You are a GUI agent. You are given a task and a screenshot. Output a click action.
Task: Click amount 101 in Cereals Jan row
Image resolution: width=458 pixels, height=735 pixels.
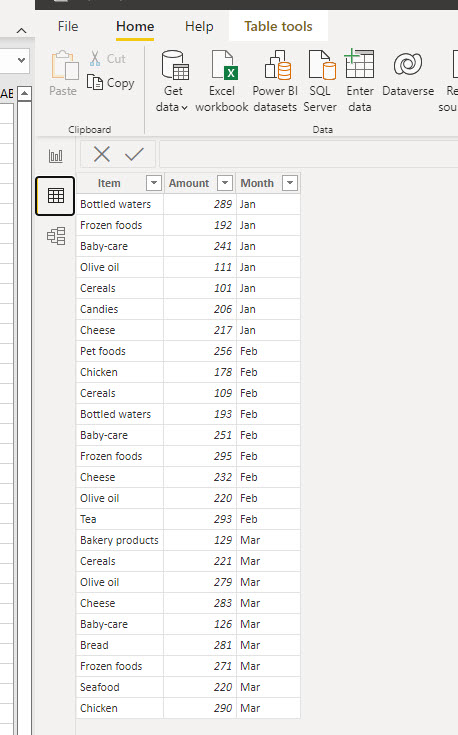(223, 288)
